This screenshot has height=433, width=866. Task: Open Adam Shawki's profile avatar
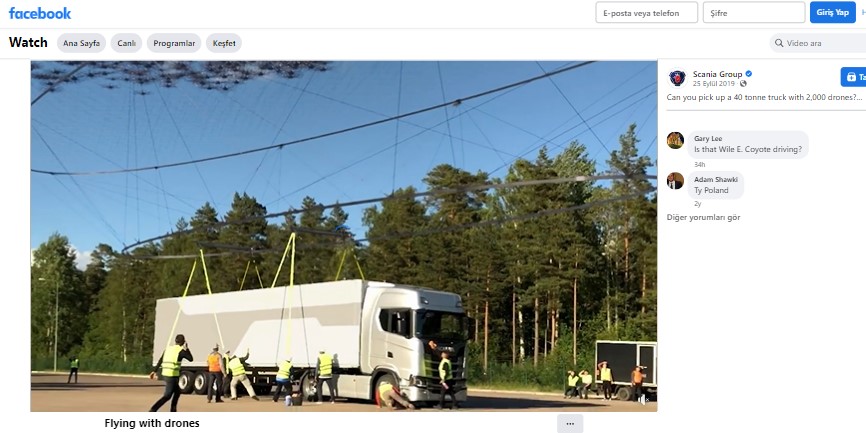tap(675, 181)
